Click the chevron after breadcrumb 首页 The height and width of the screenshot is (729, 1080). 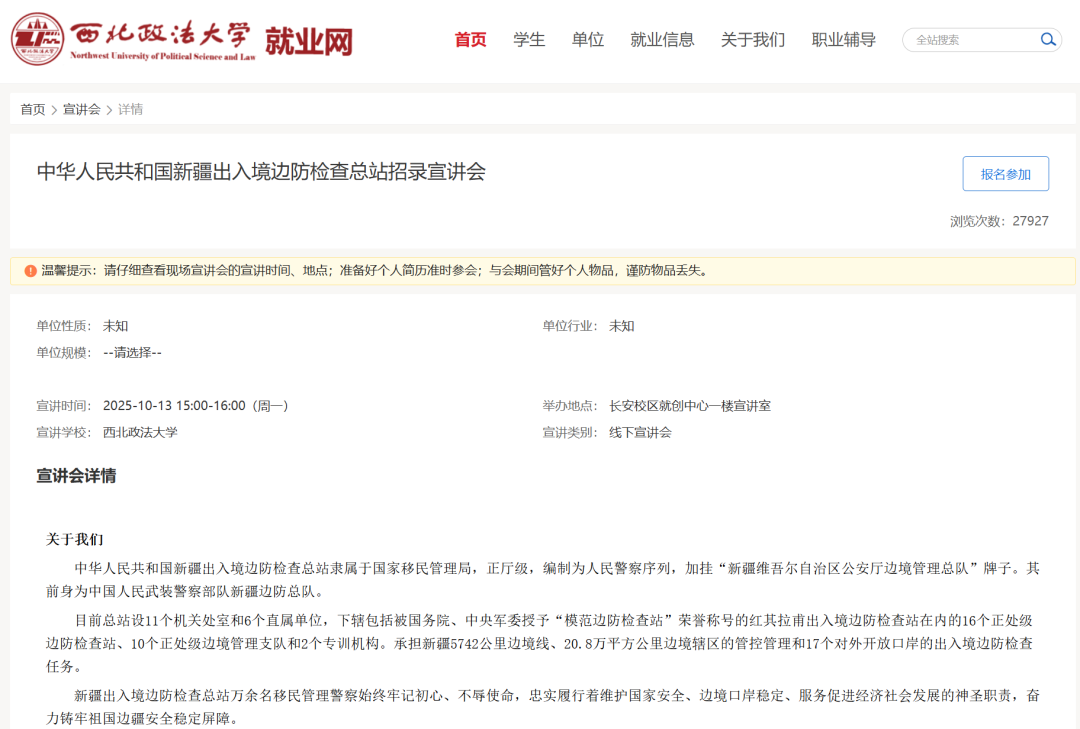click(54, 110)
